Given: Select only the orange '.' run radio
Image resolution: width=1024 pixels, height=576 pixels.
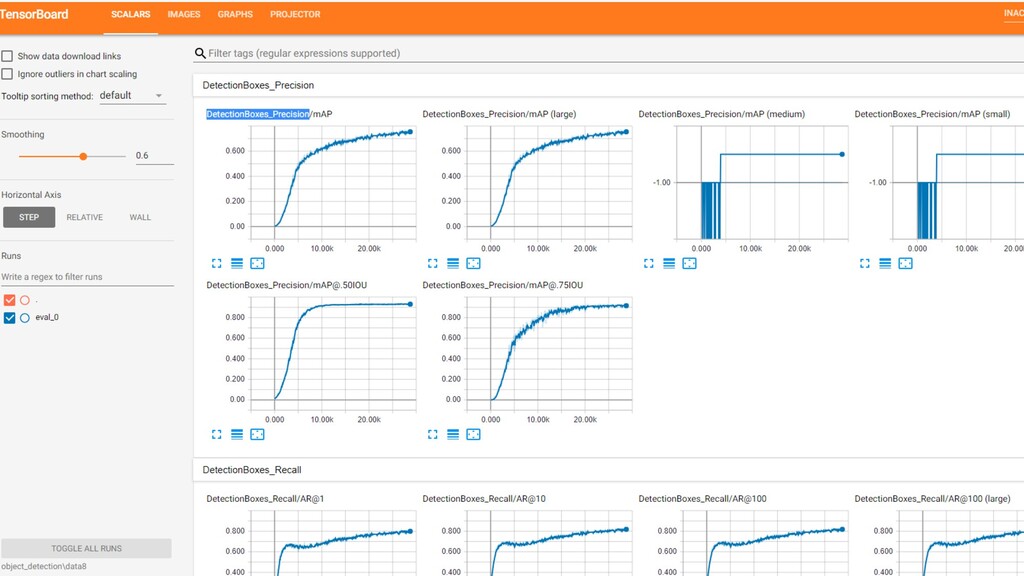Looking at the screenshot, I should coord(25,300).
